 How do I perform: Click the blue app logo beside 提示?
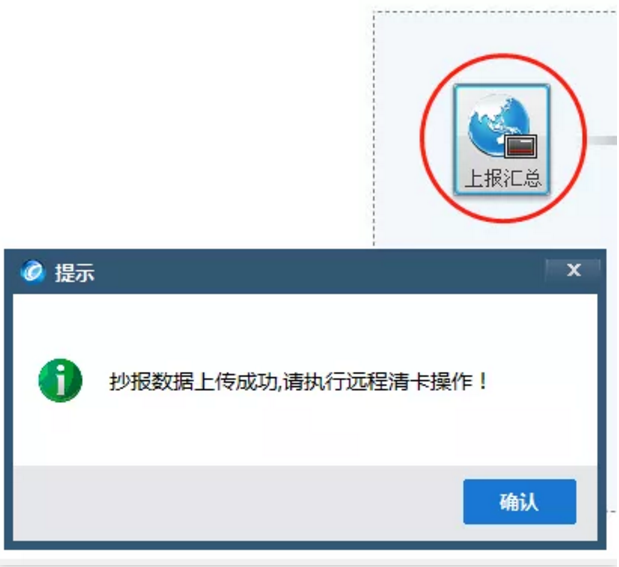coord(32,272)
